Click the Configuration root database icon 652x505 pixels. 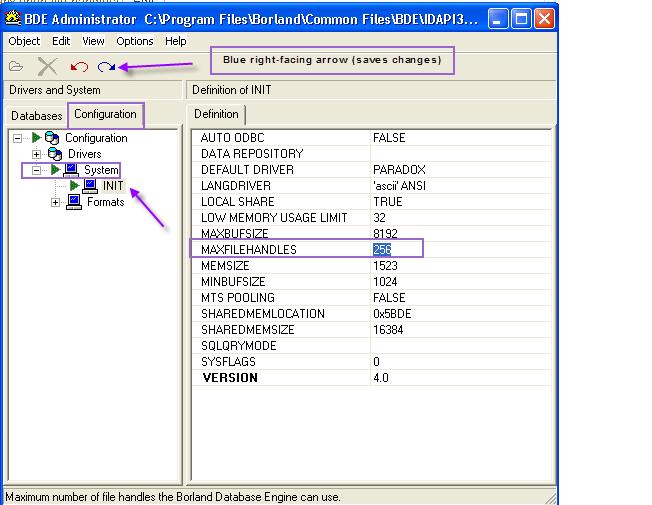(52, 138)
